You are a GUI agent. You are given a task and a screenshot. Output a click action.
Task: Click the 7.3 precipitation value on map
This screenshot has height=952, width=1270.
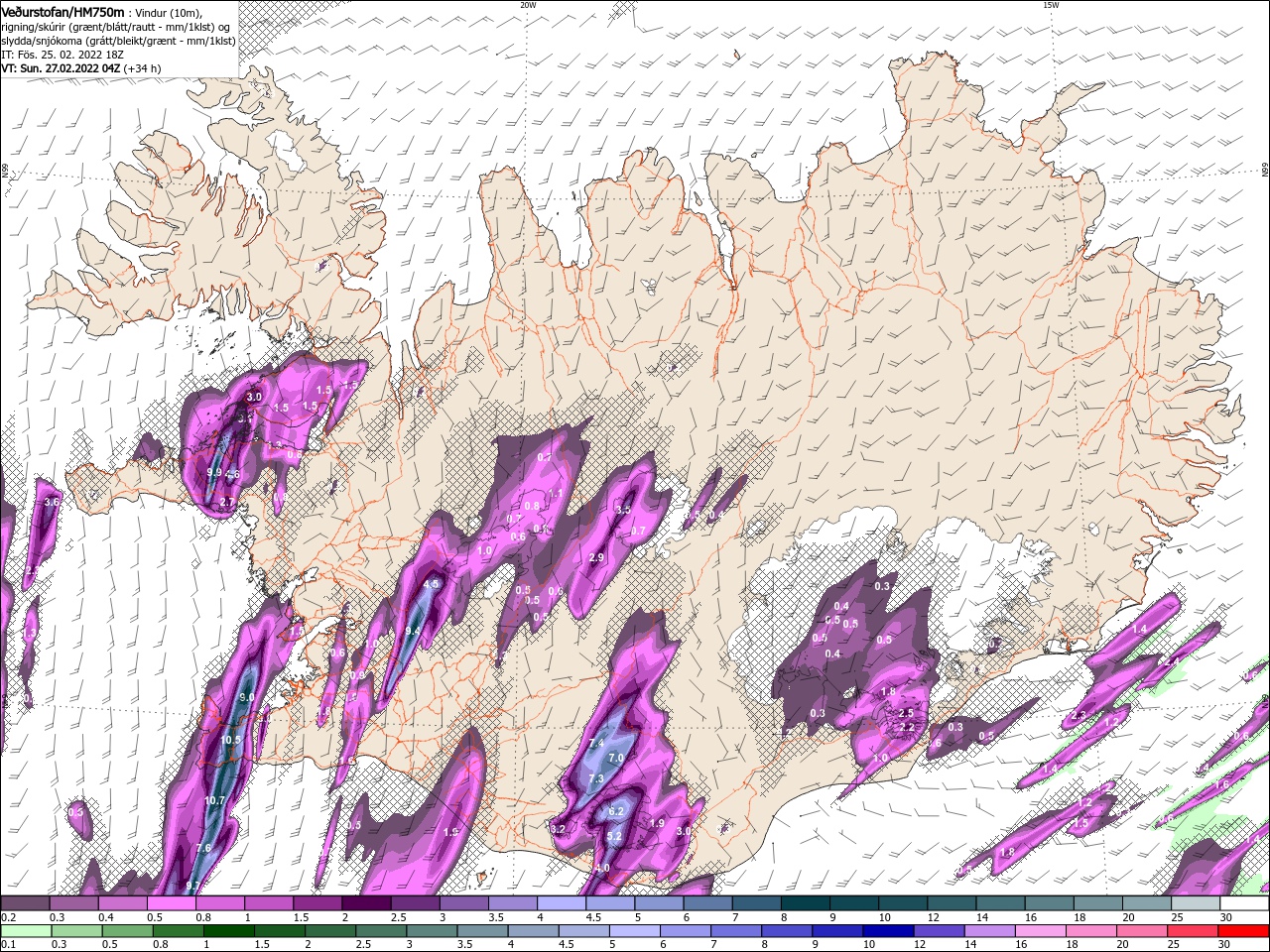coord(595,779)
